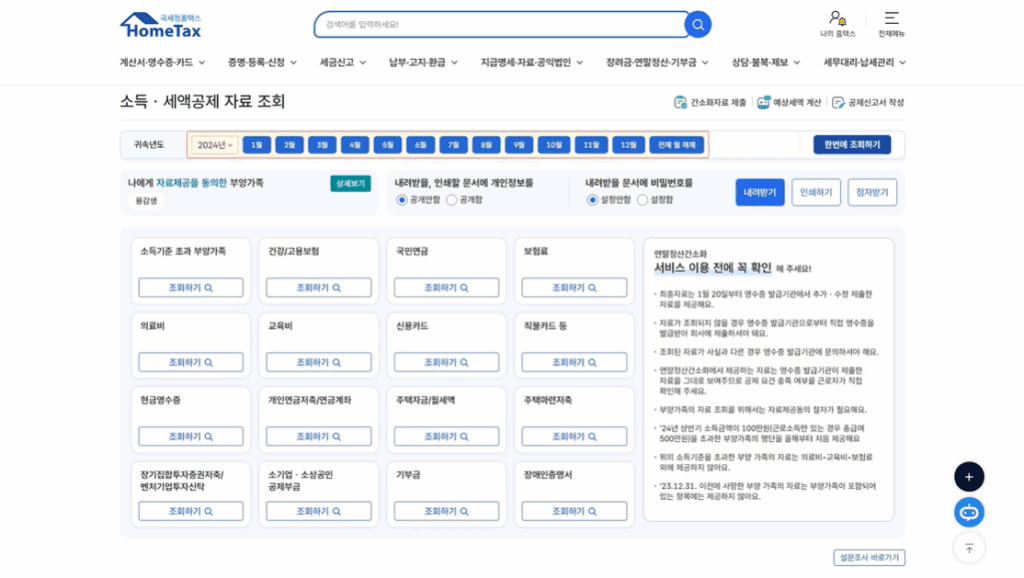Click the scroll-to-top arrow icon
The image size is (1024, 578).
[968, 547]
